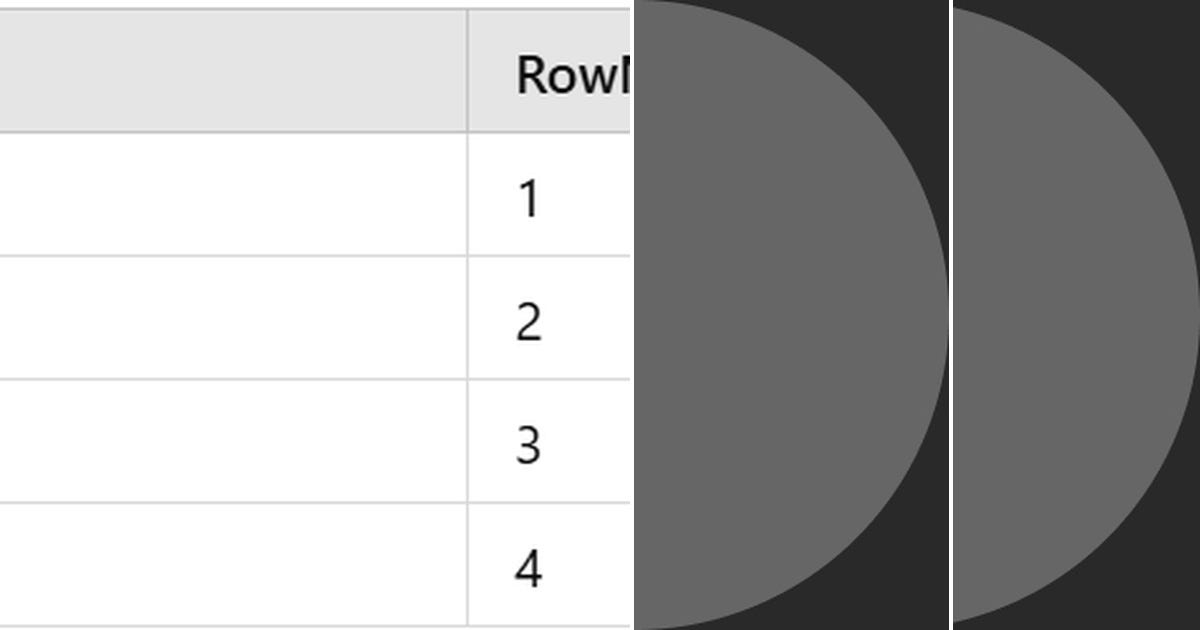Click the grid line between rows 1 and 2
1200x630 pixels.
(315, 256)
